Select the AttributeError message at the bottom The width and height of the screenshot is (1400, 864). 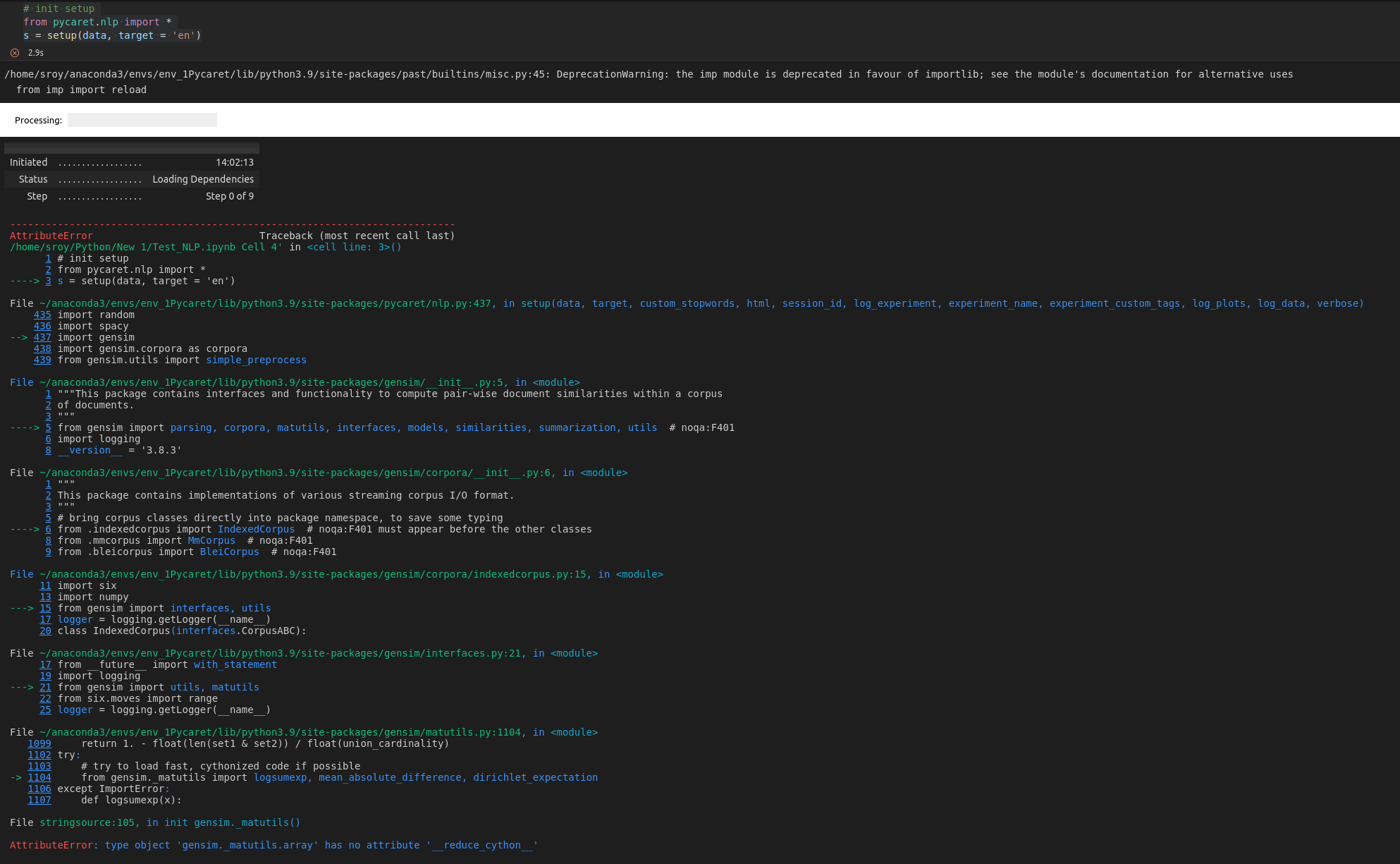pyautogui.click(x=274, y=845)
